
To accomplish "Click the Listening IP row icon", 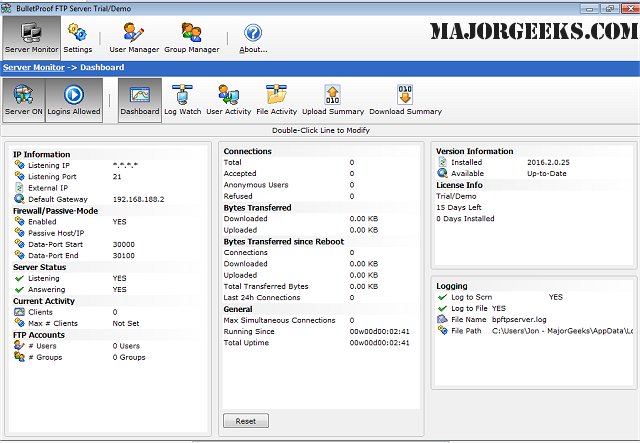I will [19, 165].
